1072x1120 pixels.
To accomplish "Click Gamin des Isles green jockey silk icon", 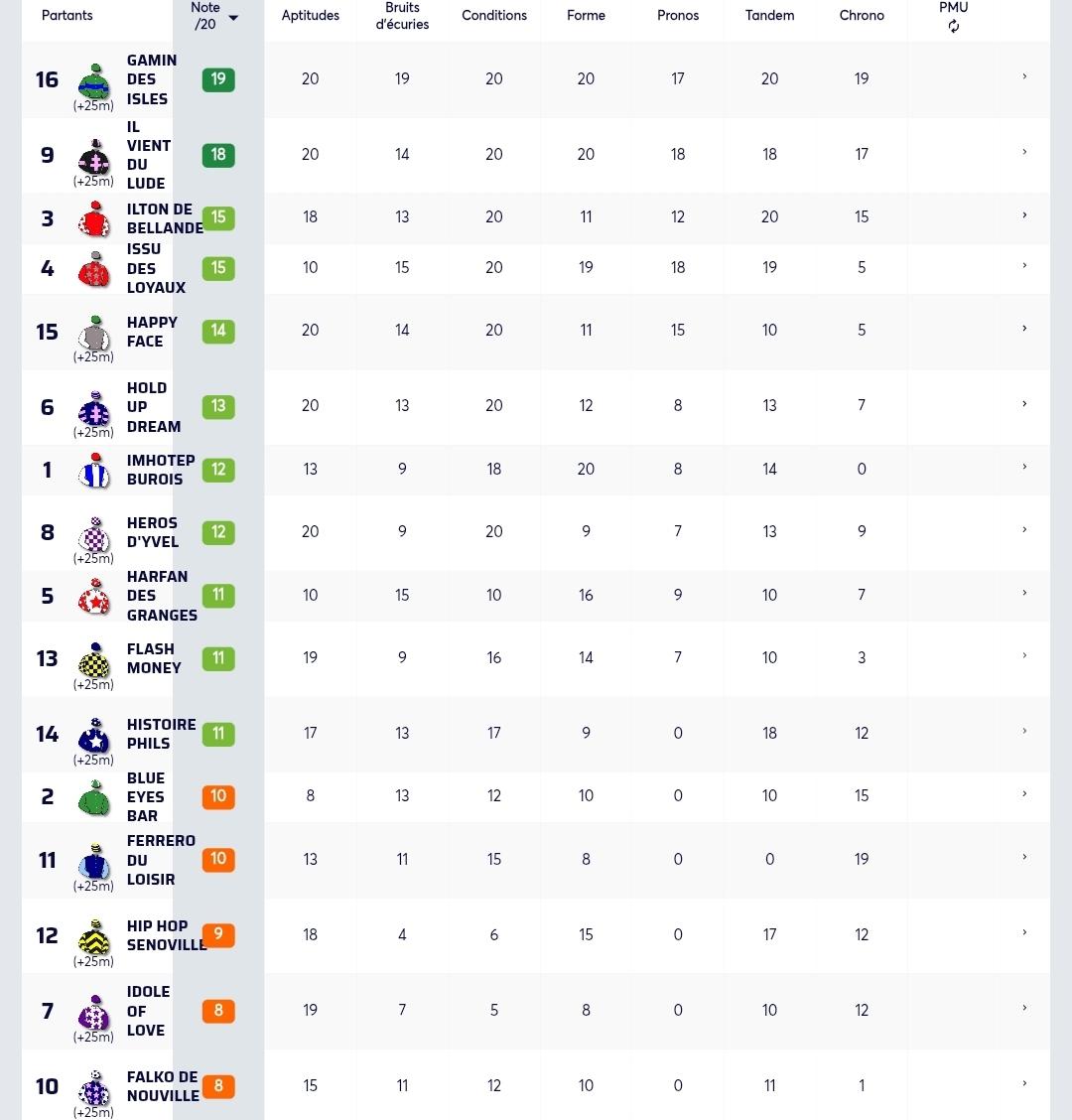I will point(94,81).
